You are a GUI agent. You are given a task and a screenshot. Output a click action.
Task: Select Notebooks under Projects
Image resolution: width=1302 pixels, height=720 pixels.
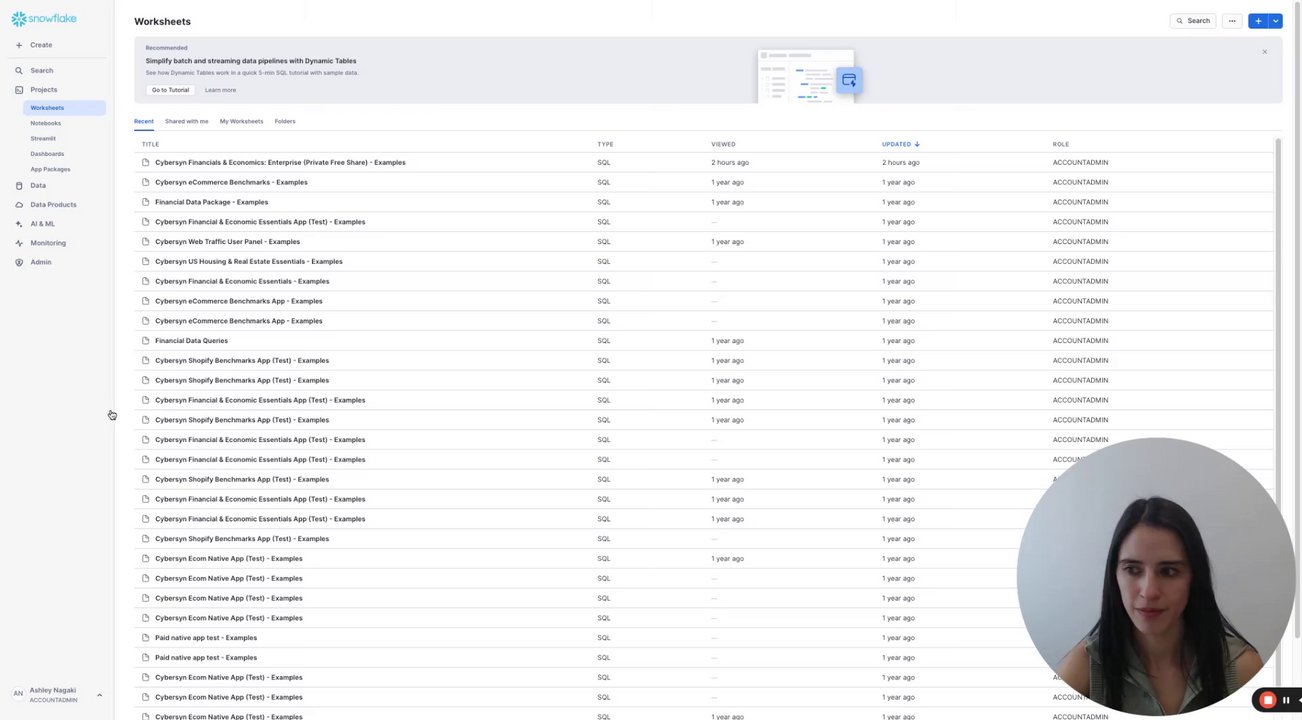45,123
